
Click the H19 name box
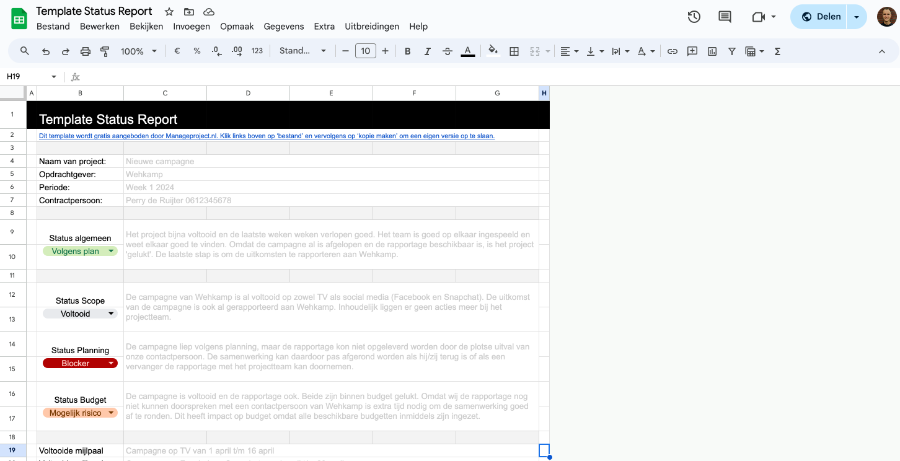point(26,76)
